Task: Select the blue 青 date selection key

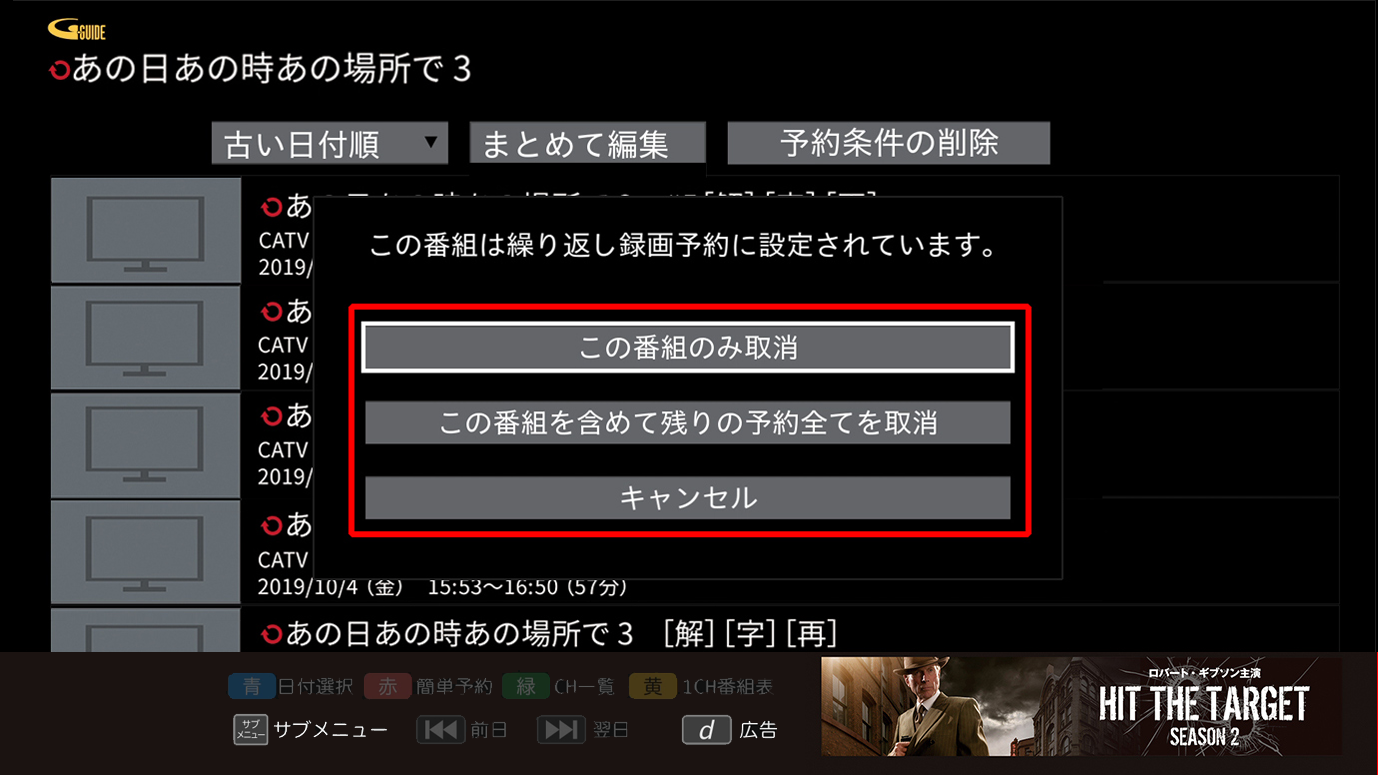Action: (252, 686)
